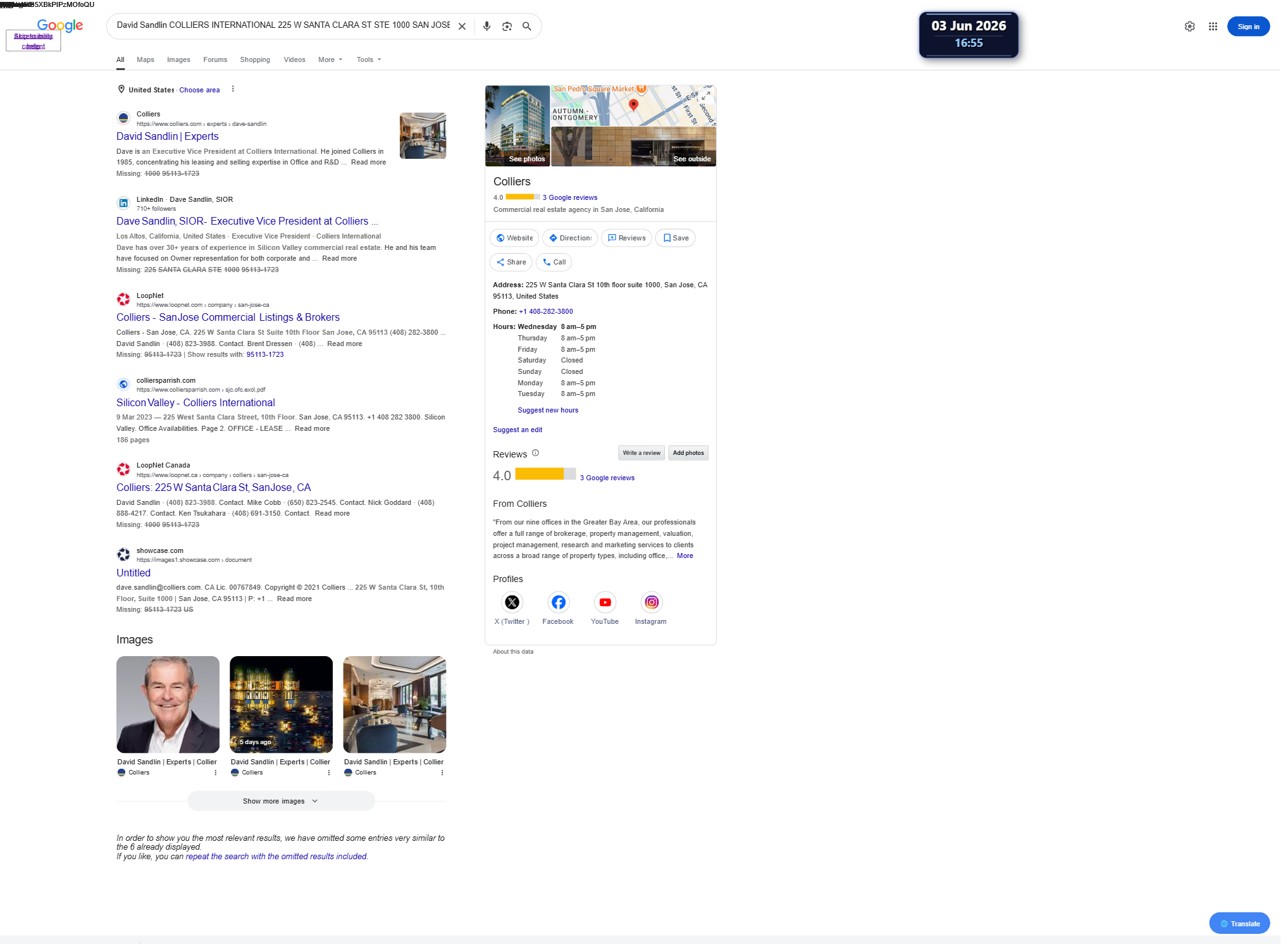
Task: Click the Reviews button in panel
Action: (x=626, y=238)
